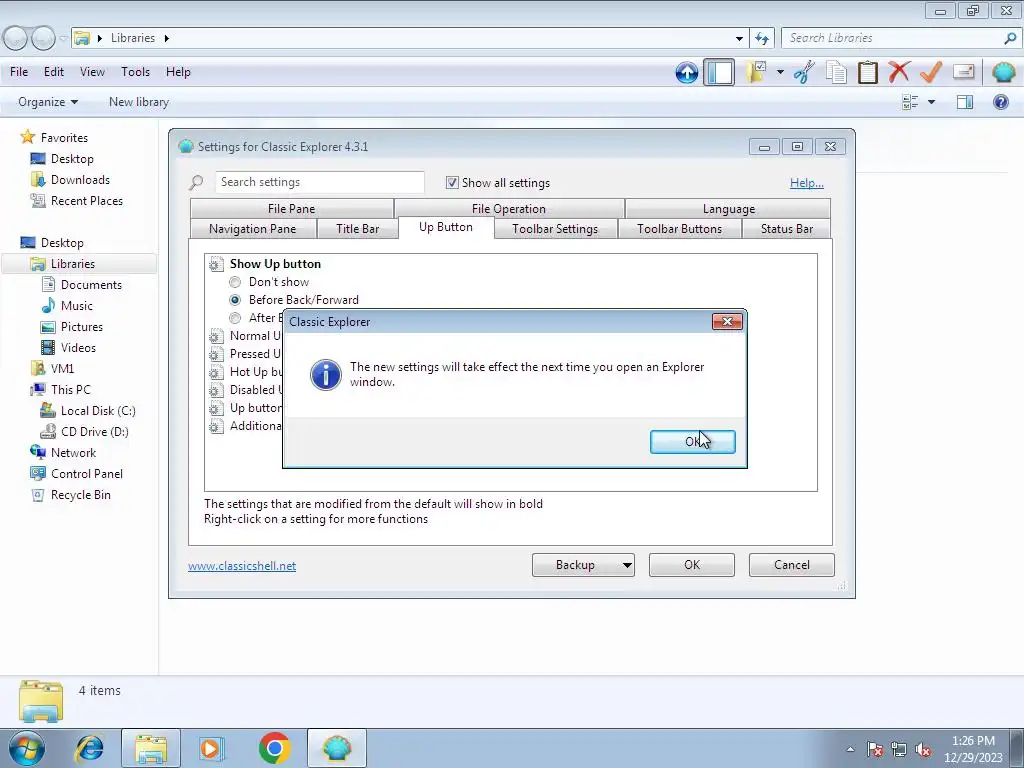Image resolution: width=1024 pixels, height=768 pixels.
Task: Launch Google Chrome from the taskbar
Action: point(274,748)
